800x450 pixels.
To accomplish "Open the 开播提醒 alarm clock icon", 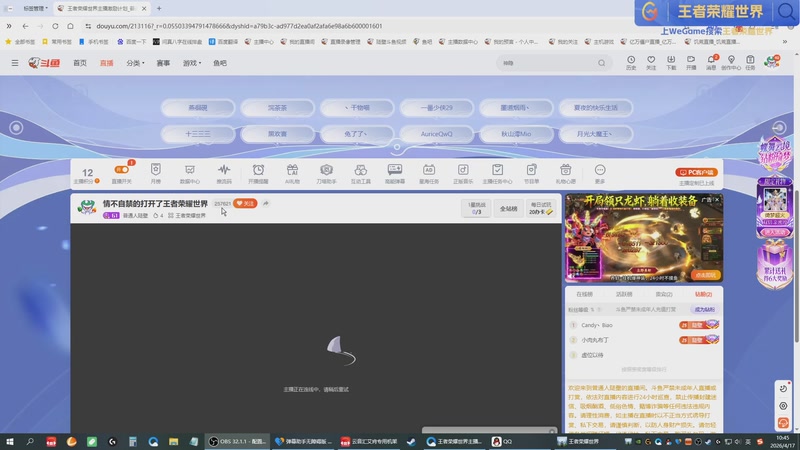I will tap(258, 173).
